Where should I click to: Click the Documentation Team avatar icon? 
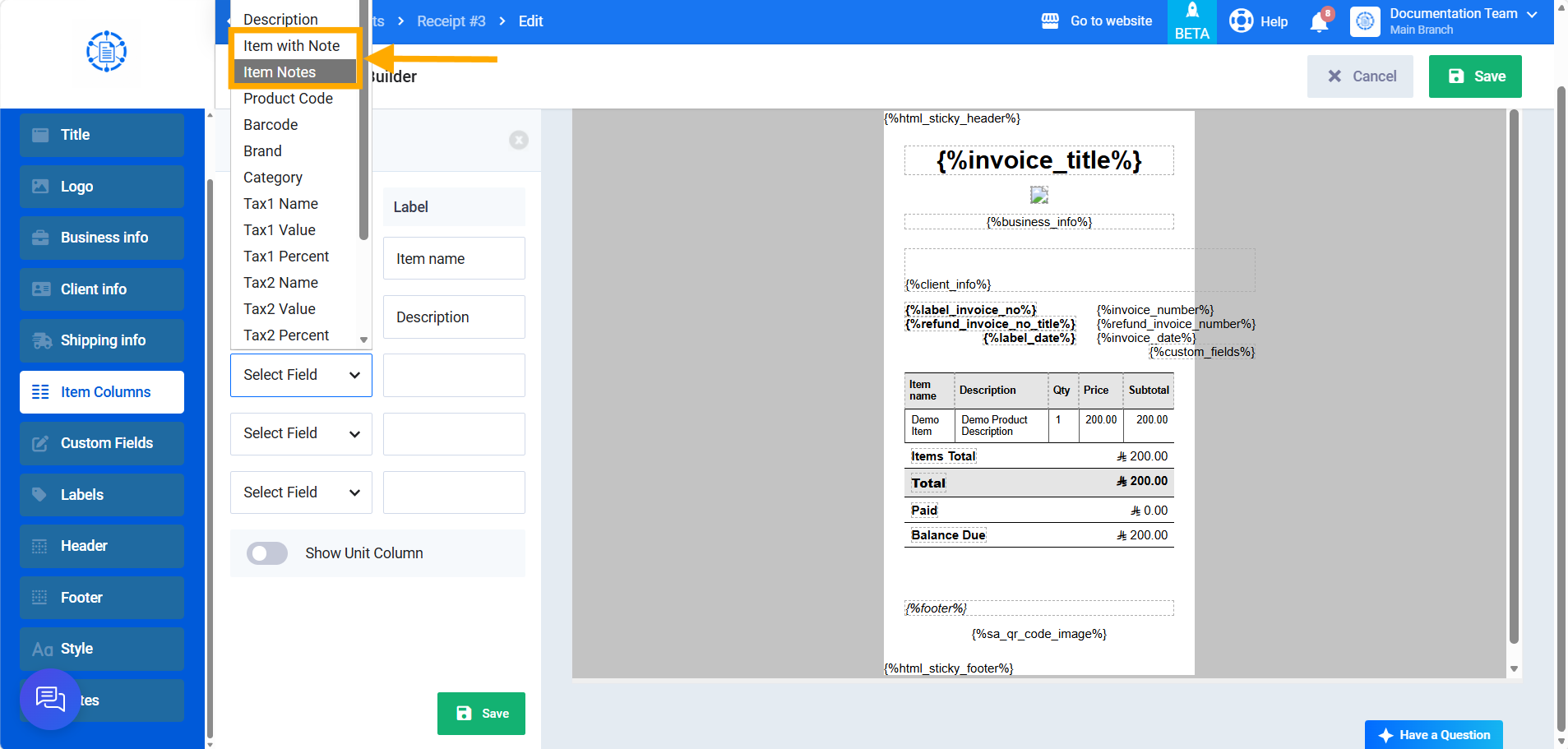[1365, 21]
